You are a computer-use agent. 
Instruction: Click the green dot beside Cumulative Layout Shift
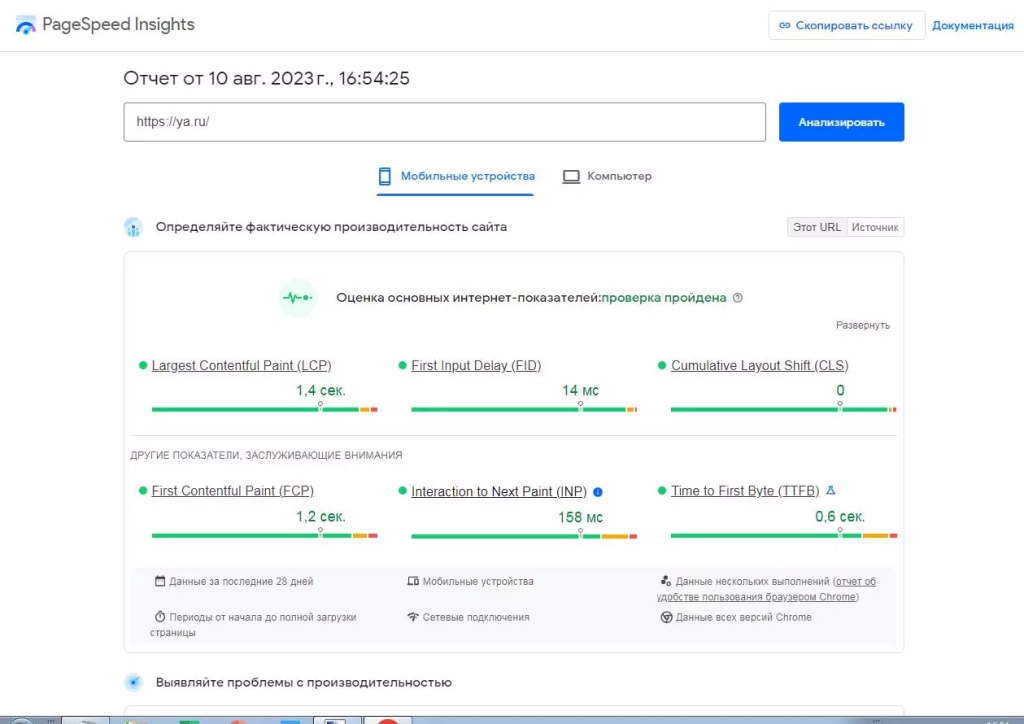click(x=662, y=366)
